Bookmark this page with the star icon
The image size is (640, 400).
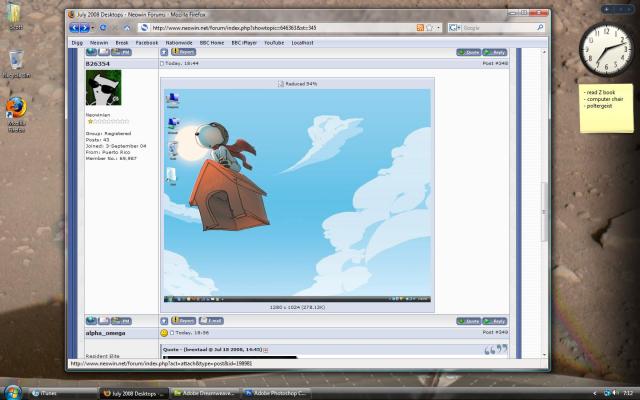[429, 28]
